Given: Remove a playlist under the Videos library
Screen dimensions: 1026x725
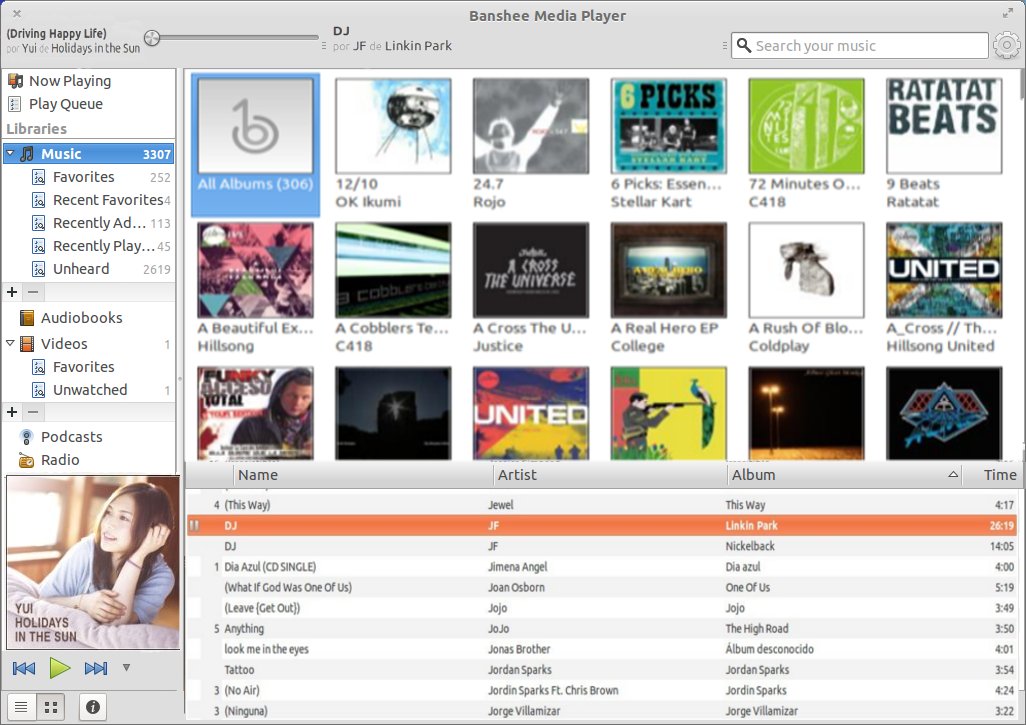Looking at the screenshot, I should (x=33, y=412).
